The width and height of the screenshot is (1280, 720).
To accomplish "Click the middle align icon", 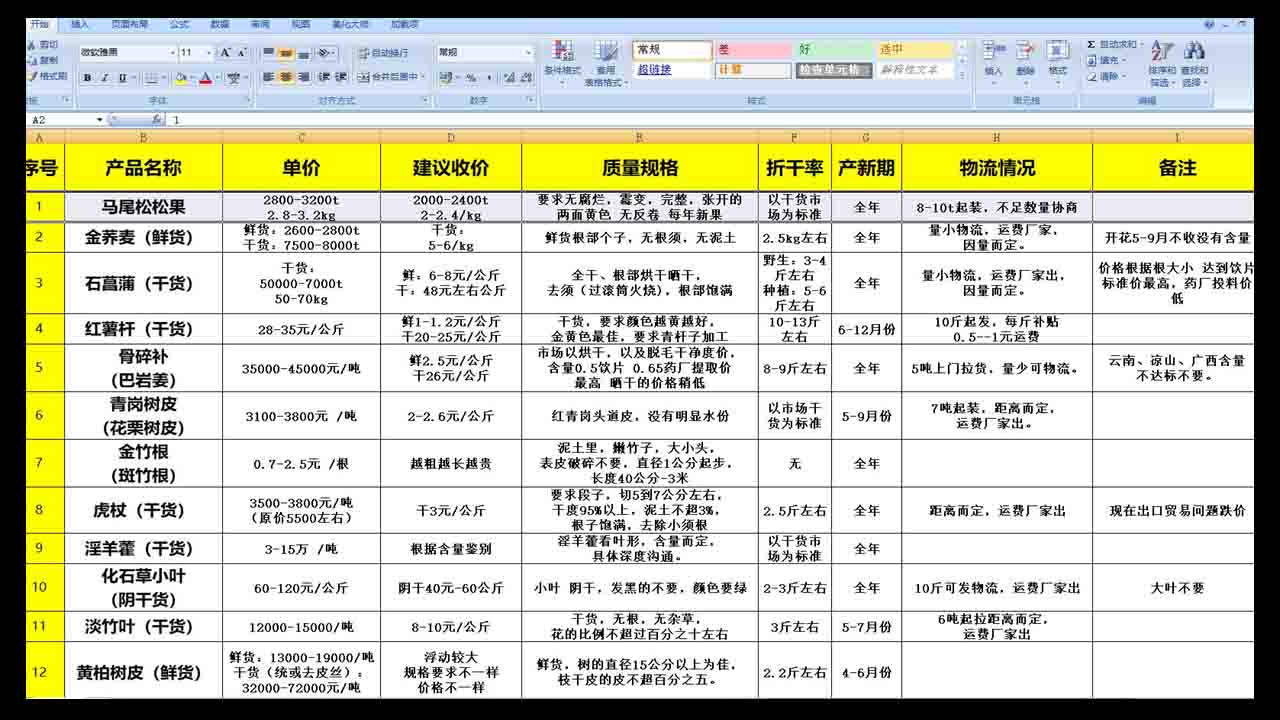I will (x=286, y=53).
